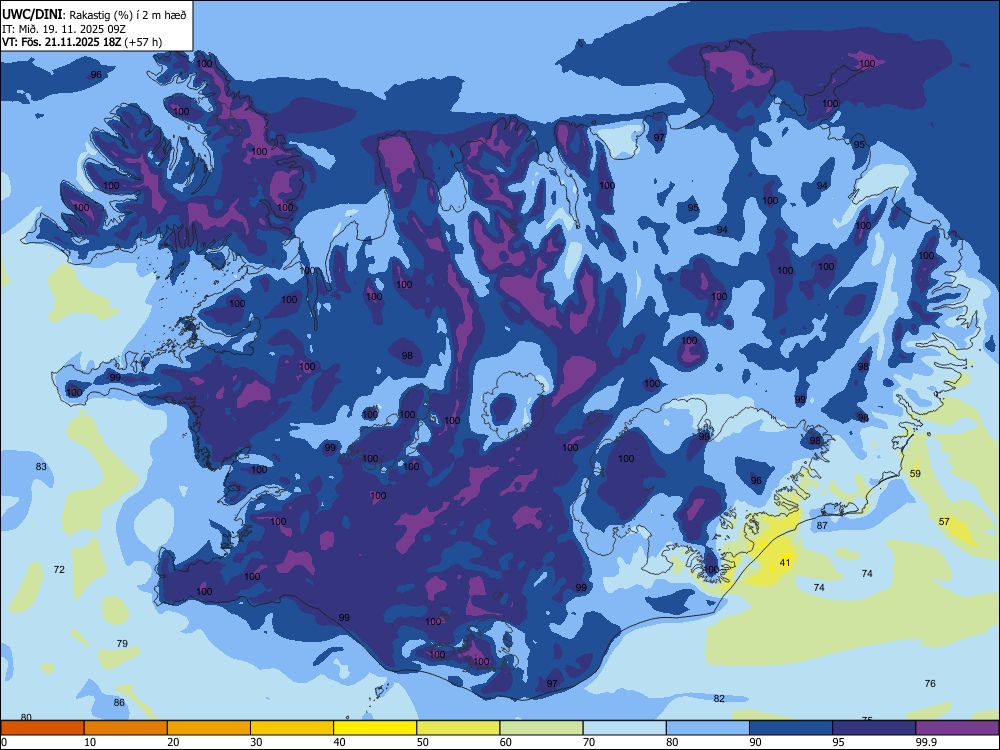Click the legend label '20'
The image size is (1000, 750).
tap(173, 742)
